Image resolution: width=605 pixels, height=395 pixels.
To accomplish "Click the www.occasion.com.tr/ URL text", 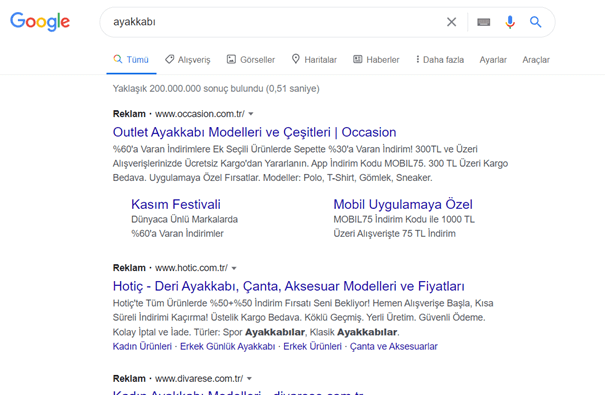I will (200, 114).
